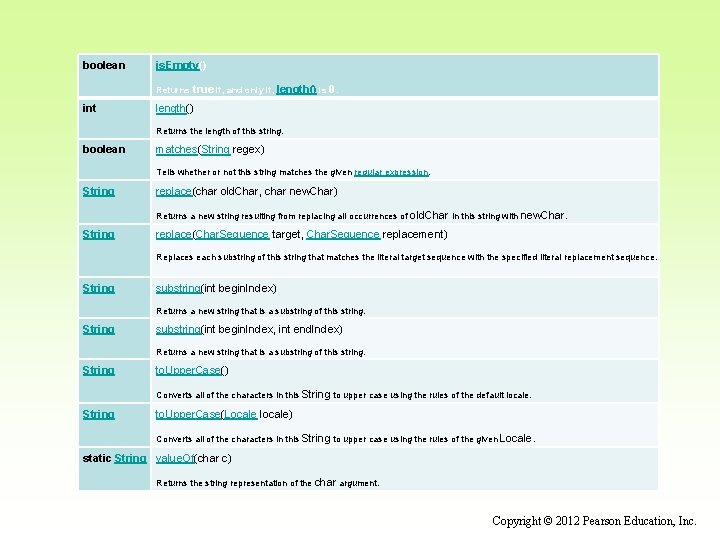Follow the regular expression link
The width and height of the screenshot is (720, 540).
(391, 172)
